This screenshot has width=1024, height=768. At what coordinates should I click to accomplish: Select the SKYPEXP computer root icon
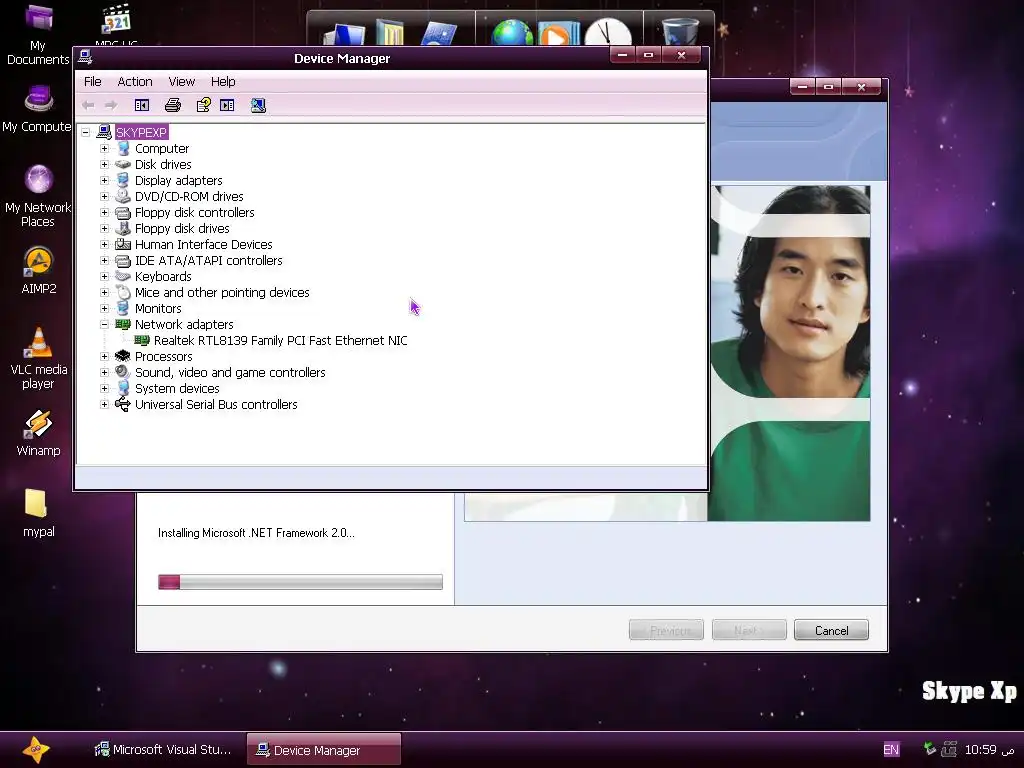[104, 133]
